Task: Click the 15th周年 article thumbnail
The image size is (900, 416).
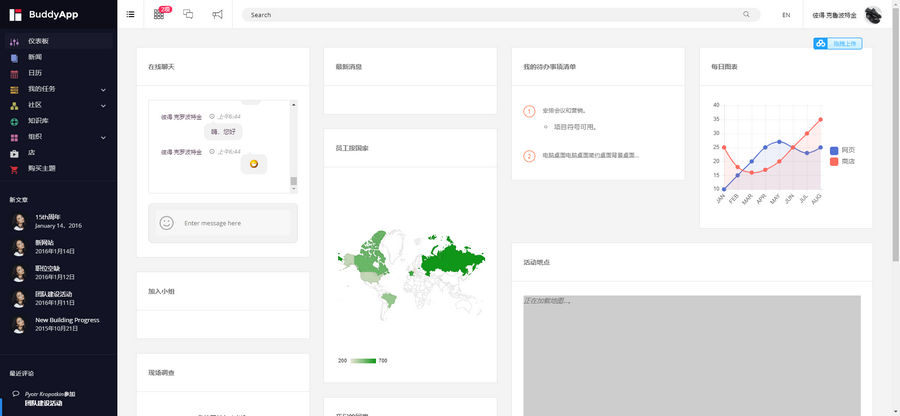Action: 19,221
